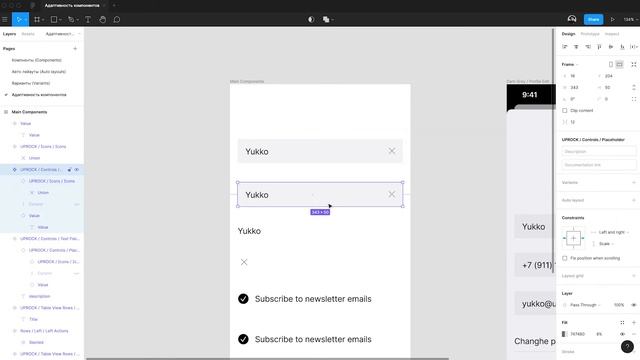Click the independent corners icon
This screenshot has height=360, width=640.
point(633,99)
